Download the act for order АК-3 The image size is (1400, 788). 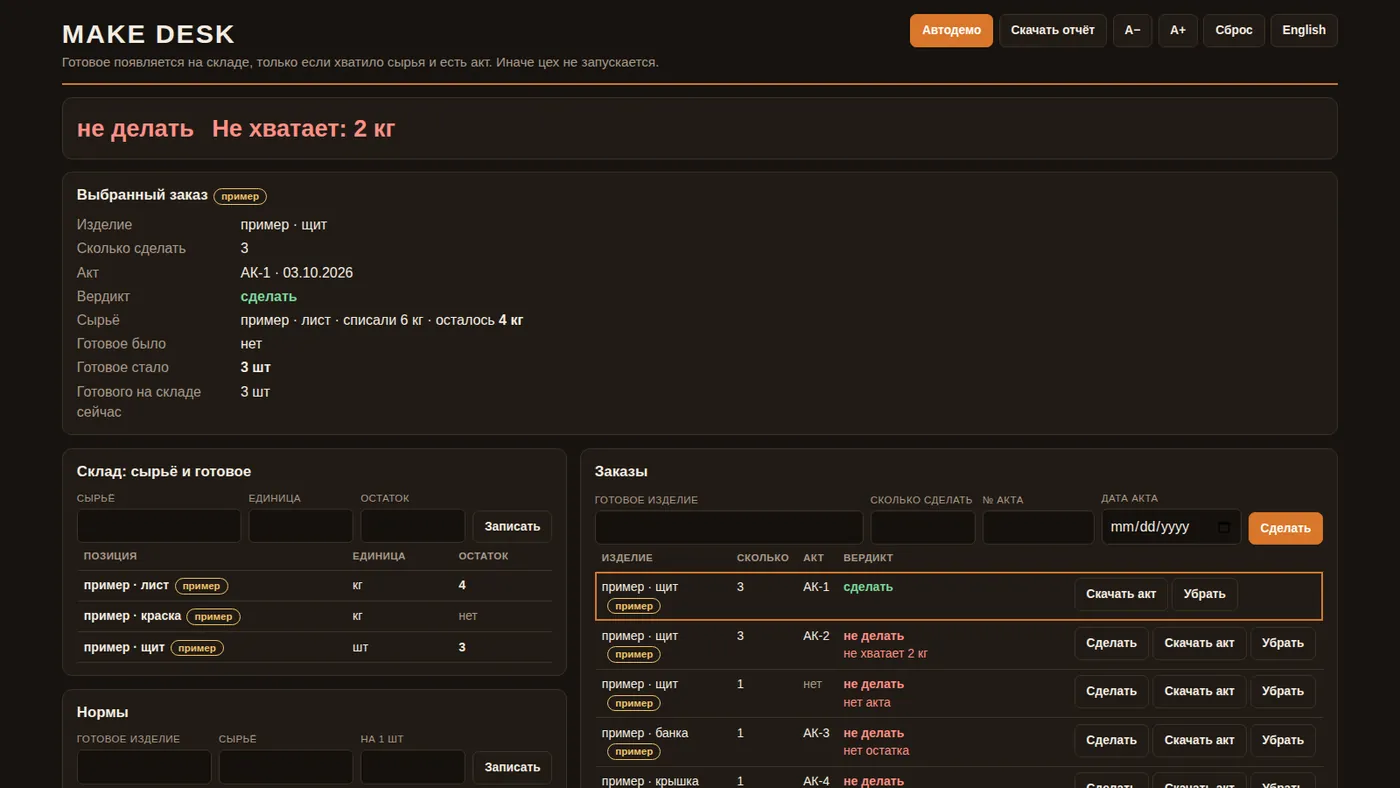tap(1200, 740)
